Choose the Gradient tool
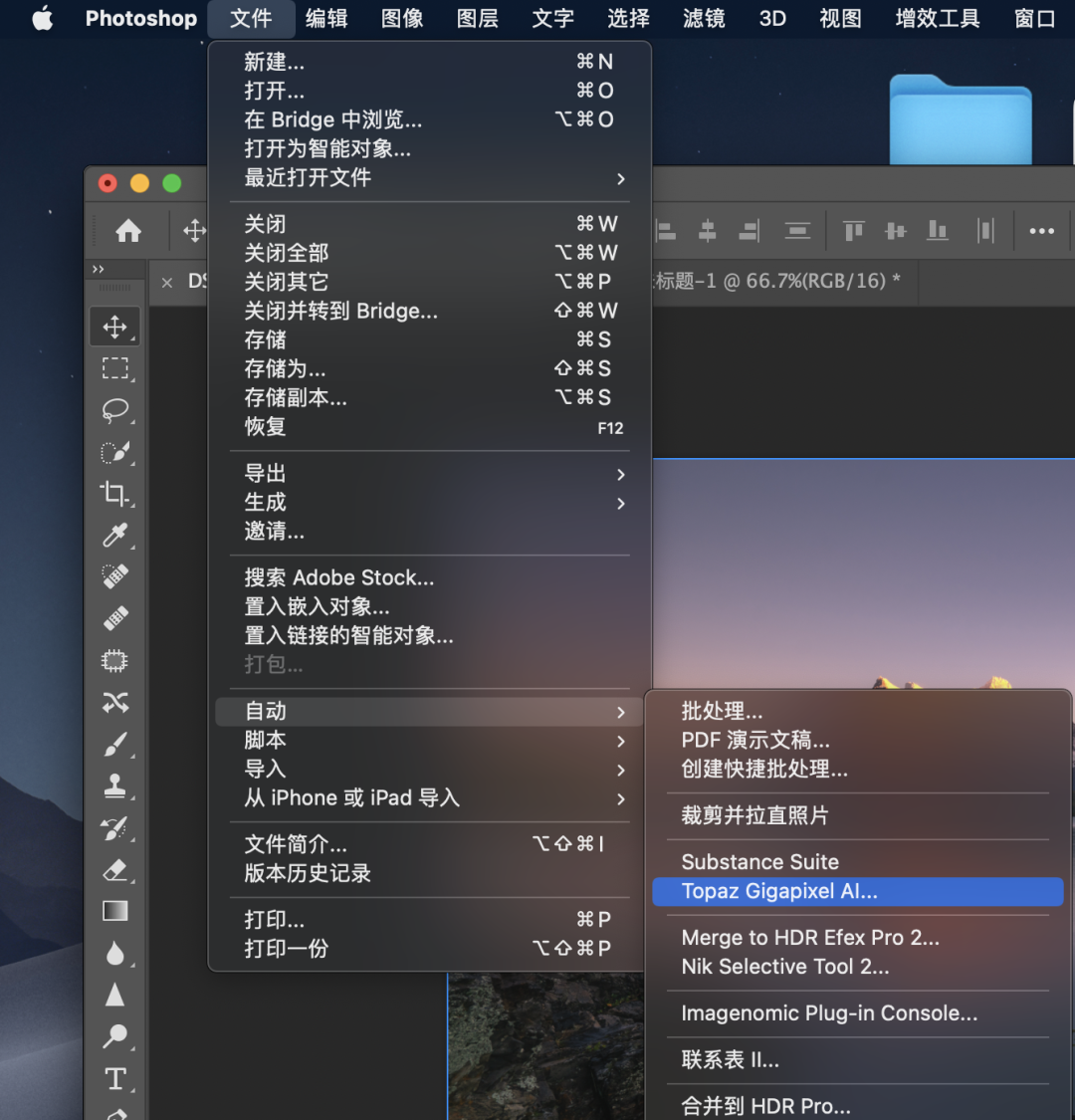 tap(115, 911)
